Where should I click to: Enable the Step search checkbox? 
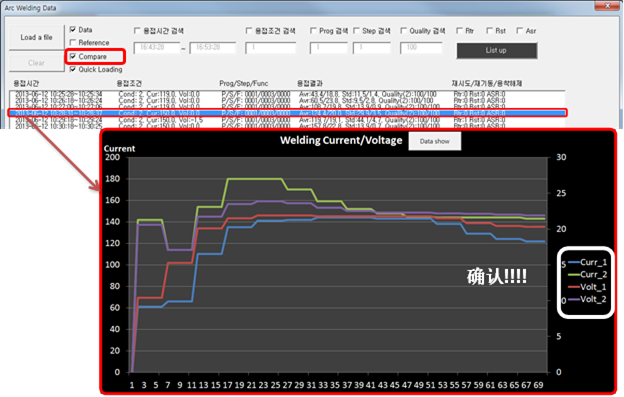pos(356,31)
